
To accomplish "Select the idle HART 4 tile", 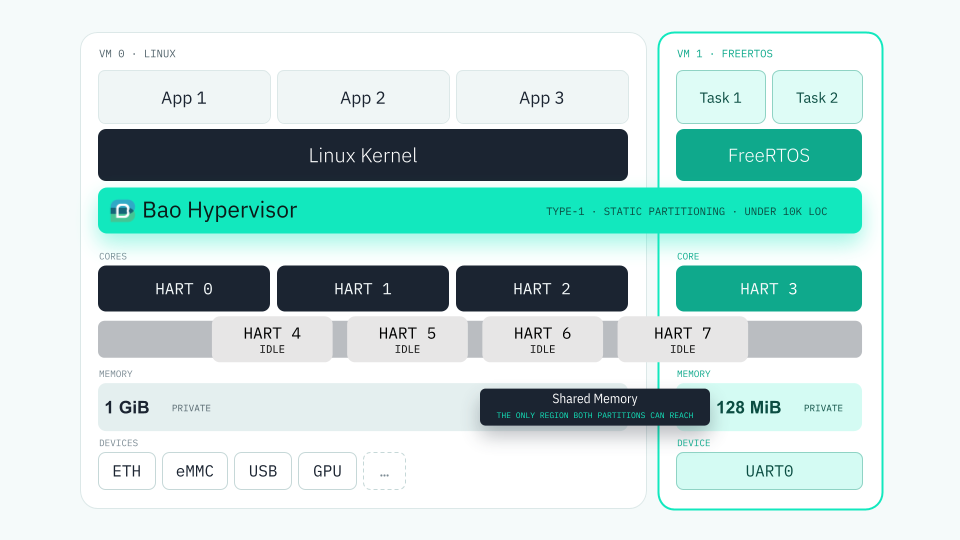I will point(272,339).
